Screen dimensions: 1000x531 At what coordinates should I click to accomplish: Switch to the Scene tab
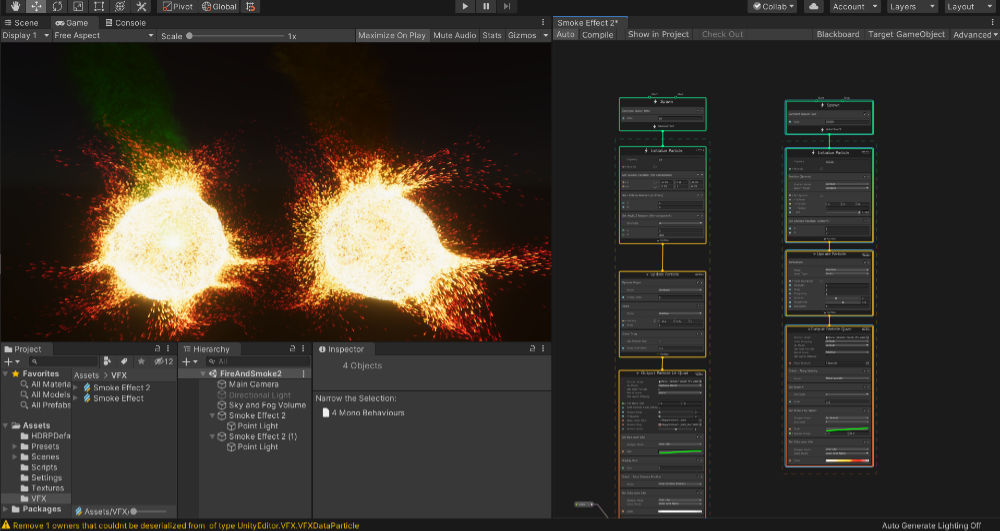coord(22,22)
